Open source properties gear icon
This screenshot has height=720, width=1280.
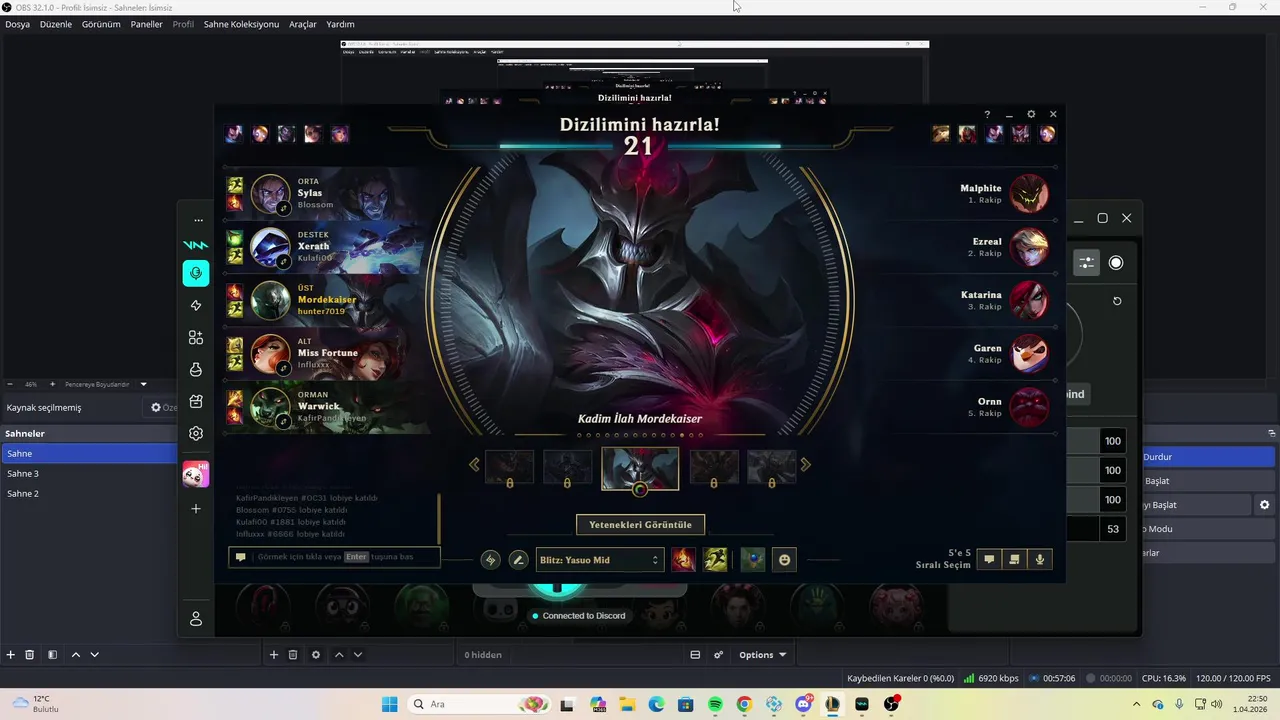[316, 655]
